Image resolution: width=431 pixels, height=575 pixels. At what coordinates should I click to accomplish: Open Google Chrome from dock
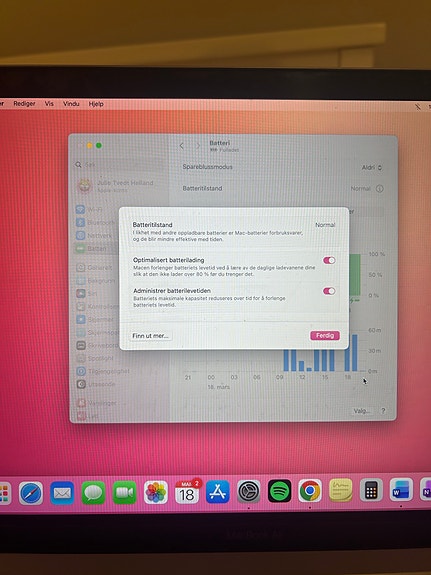click(x=310, y=490)
